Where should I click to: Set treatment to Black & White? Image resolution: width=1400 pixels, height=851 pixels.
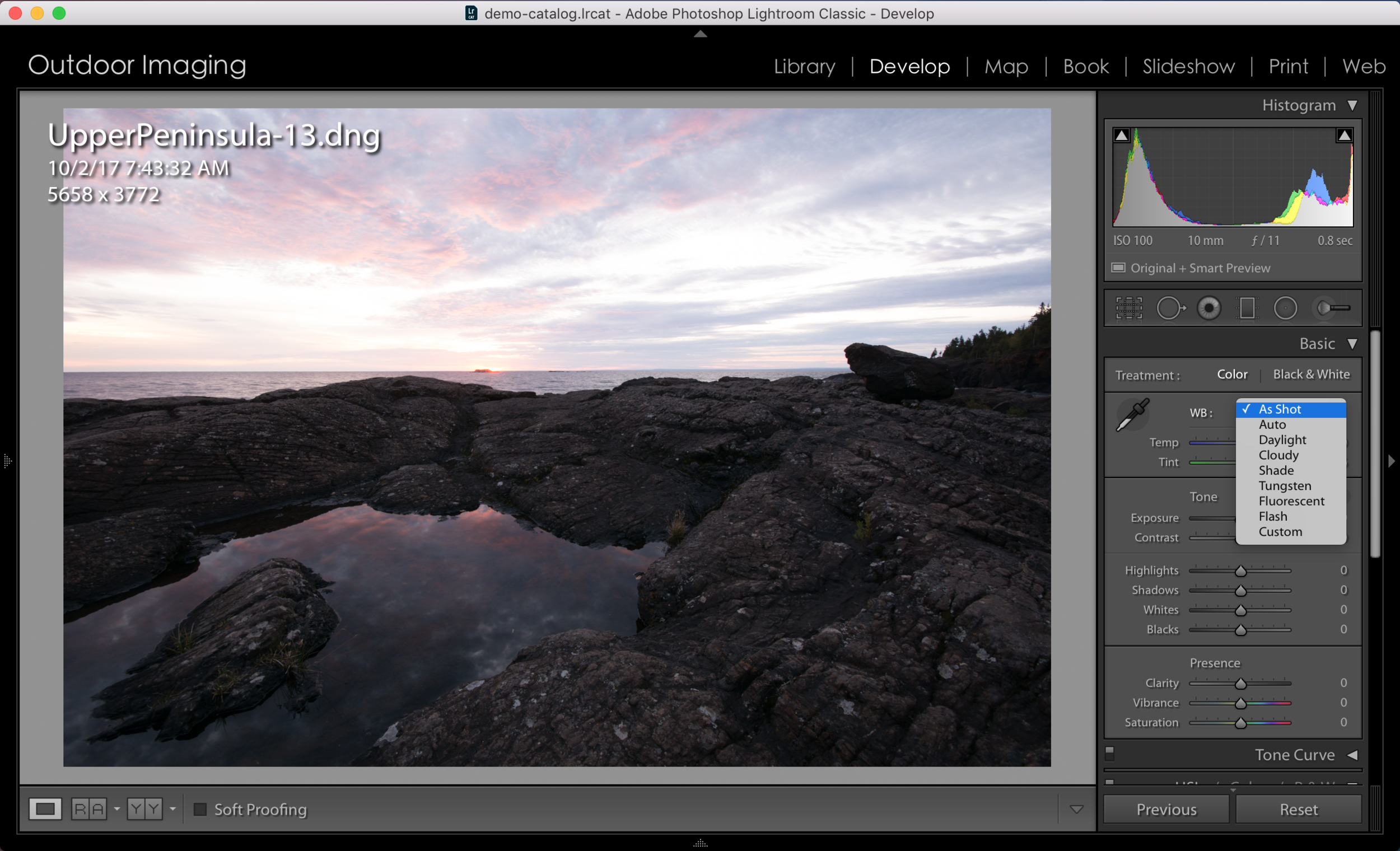(1311, 375)
